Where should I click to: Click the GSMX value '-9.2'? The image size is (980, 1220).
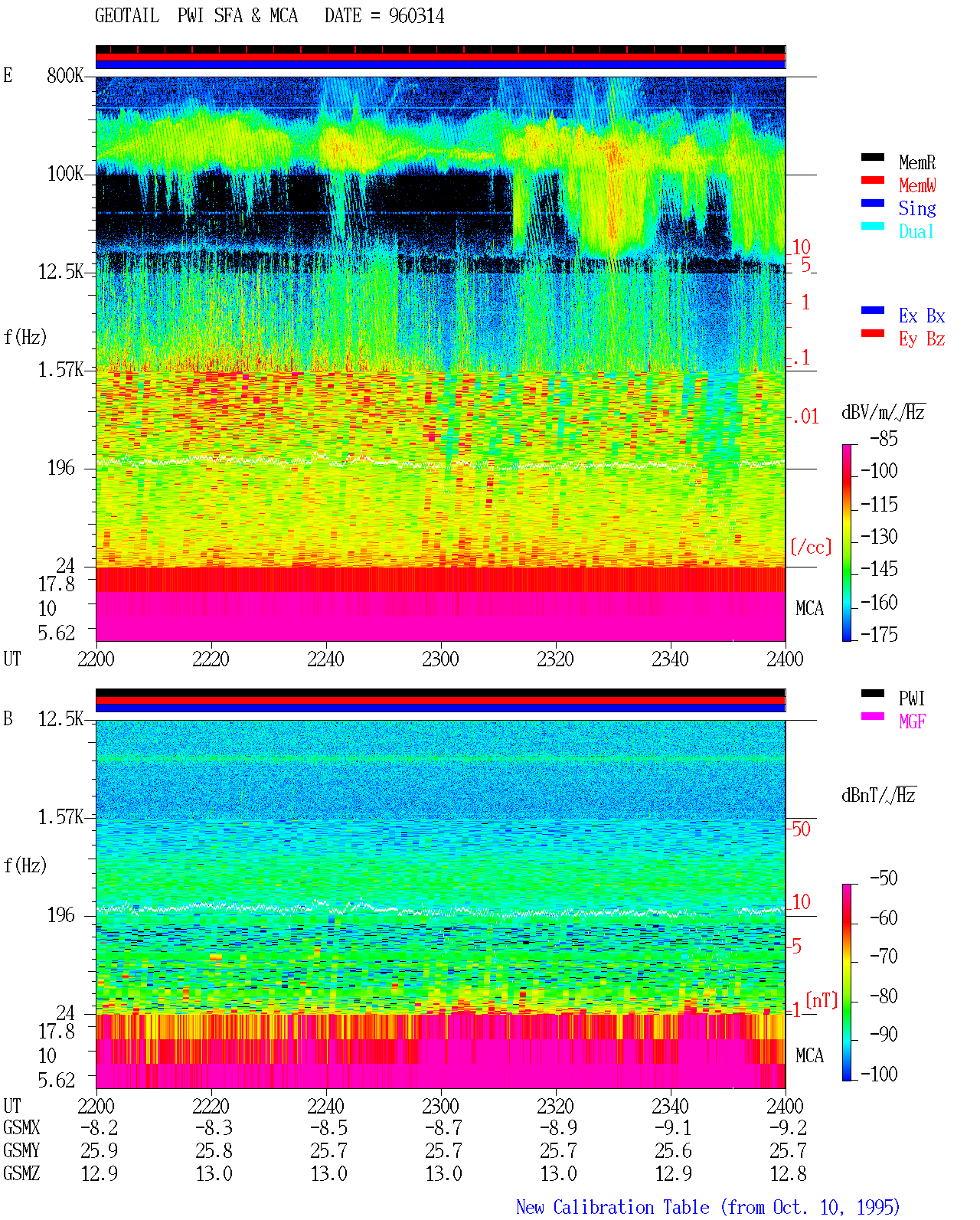coord(789,1128)
